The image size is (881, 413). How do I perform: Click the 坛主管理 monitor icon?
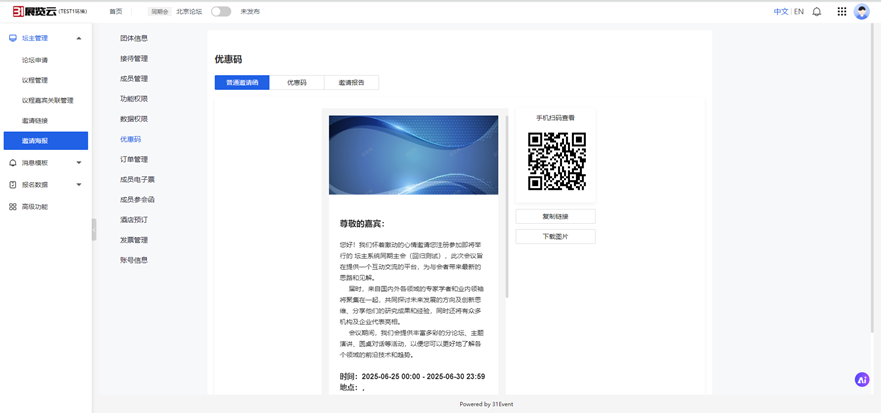(13, 38)
